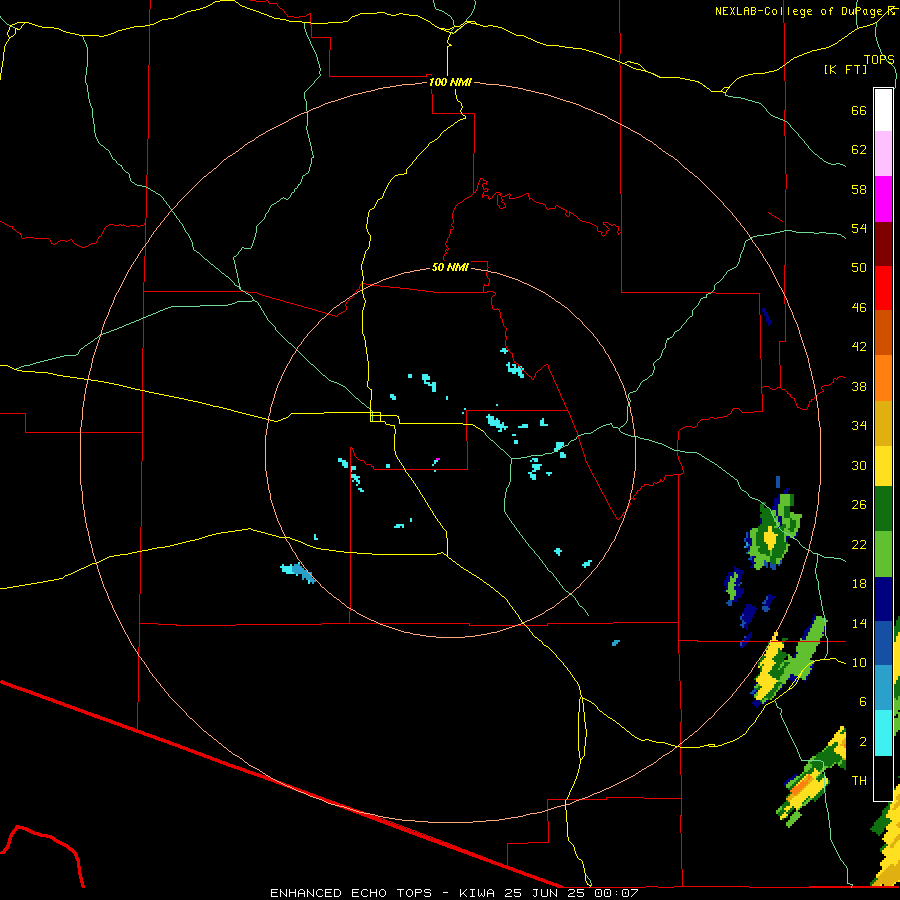Click the 14 legend value
The height and width of the screenshot is (900, 900).
coord(859,623)
